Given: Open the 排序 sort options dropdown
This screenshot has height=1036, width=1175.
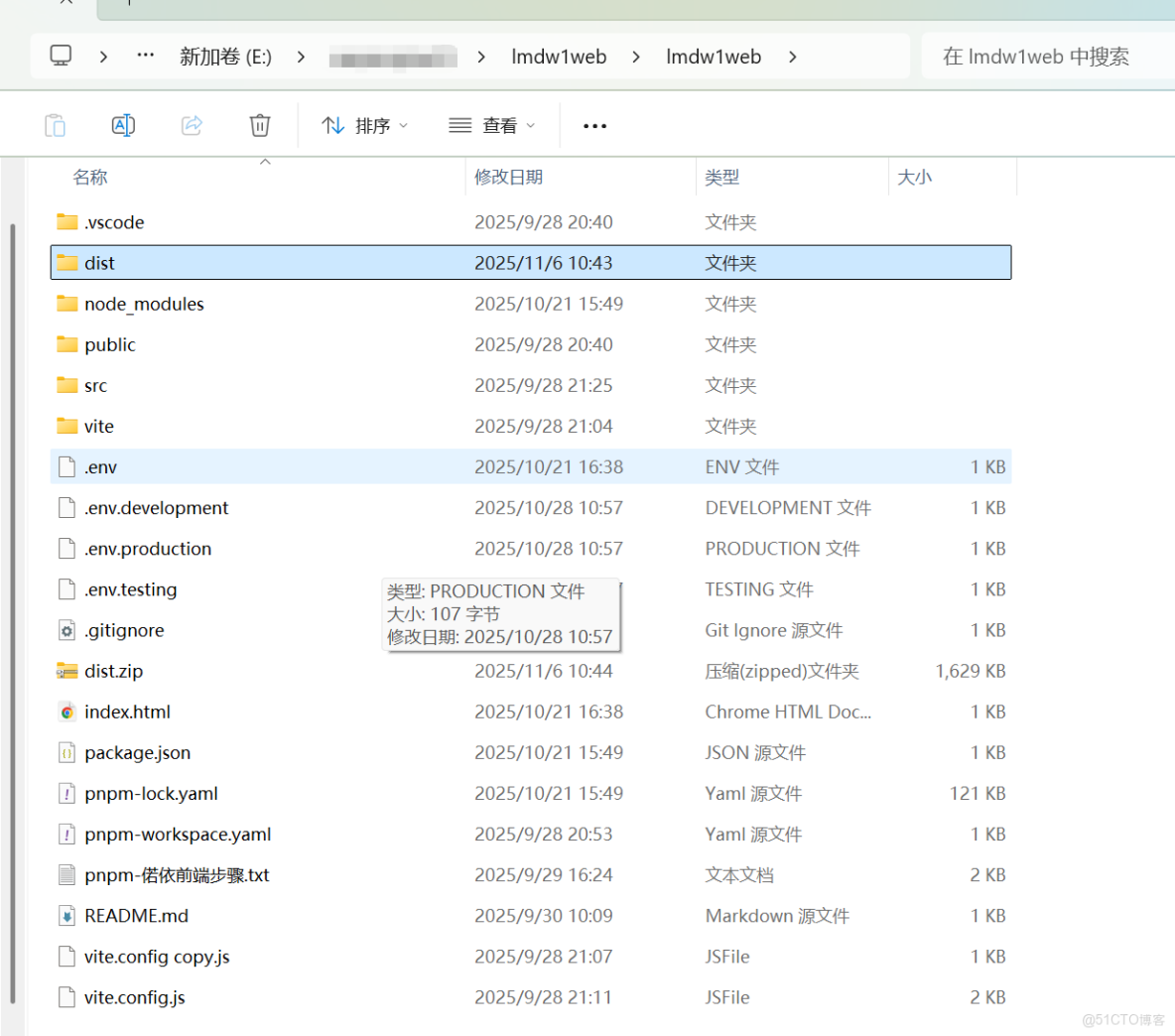Looking at the screenshot, I should 365,125.
